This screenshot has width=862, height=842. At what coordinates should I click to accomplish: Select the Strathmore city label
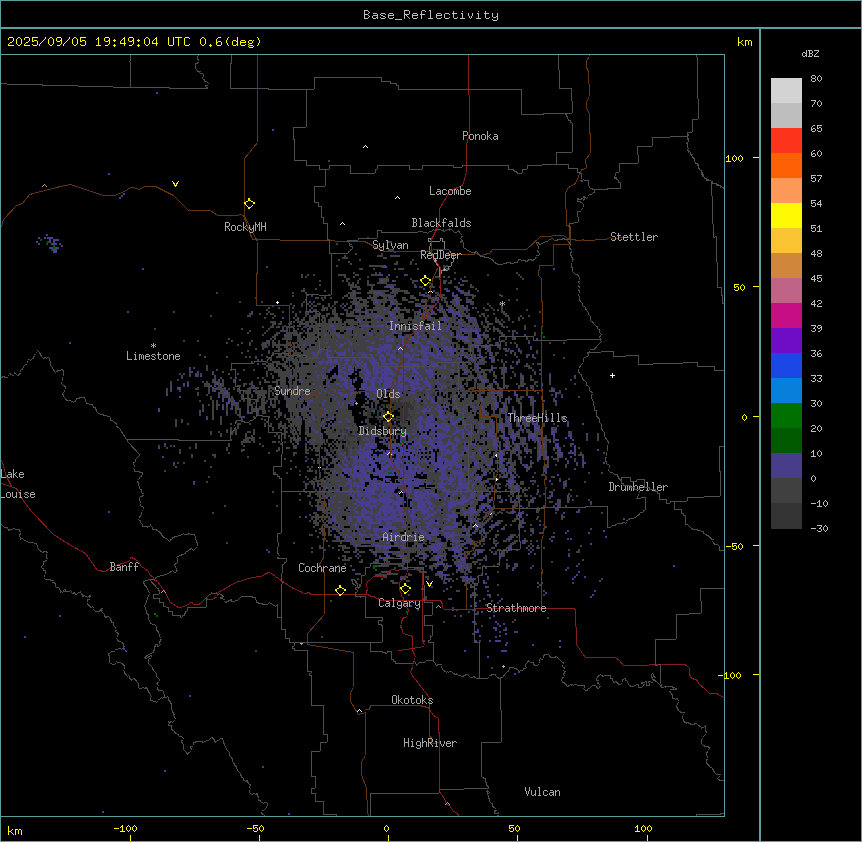[516, 608]
